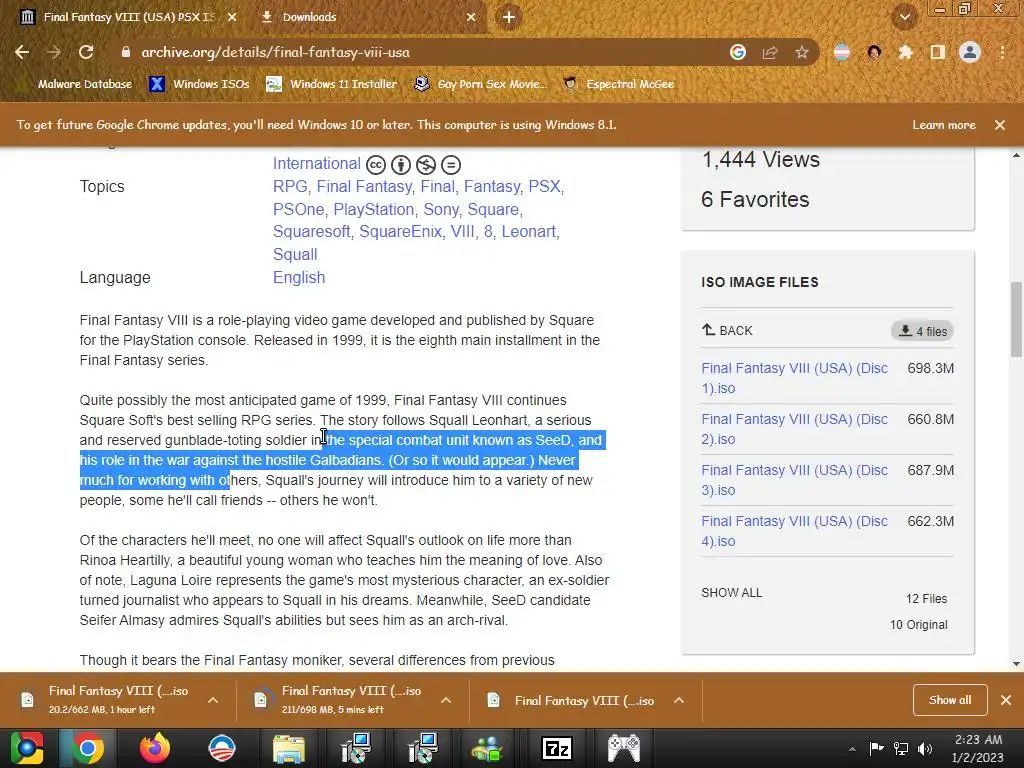Click the Action Center flag tray icon

pyautogui.click(x=876, y=748)
